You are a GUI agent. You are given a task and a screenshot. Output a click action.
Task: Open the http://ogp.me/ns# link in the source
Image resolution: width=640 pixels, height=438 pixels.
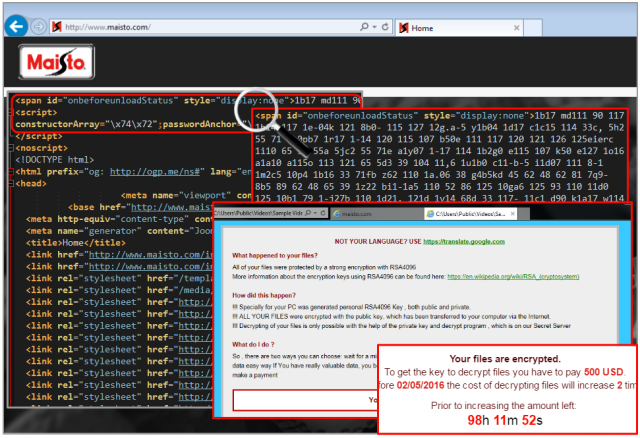pos(155,172)
